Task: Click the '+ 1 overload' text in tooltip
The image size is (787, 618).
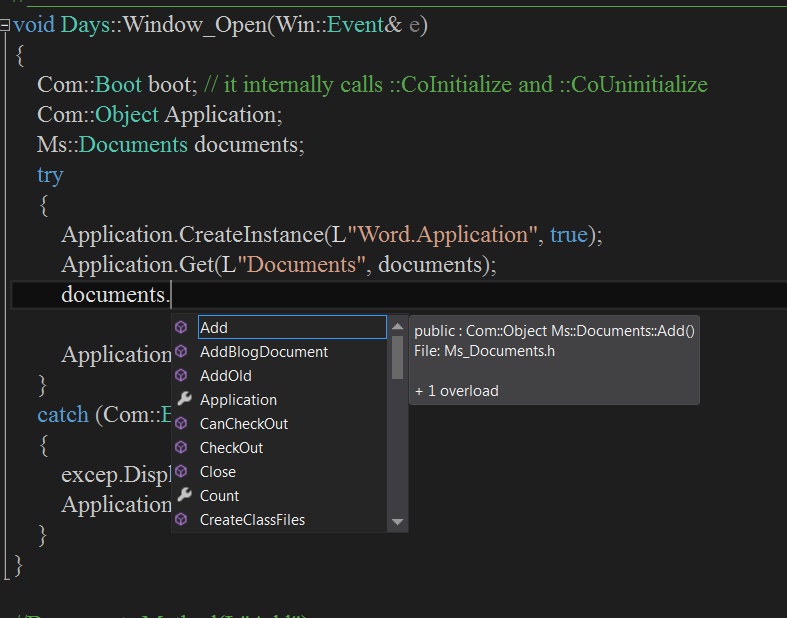Action: pyautogui.click(x=457, y=391)
